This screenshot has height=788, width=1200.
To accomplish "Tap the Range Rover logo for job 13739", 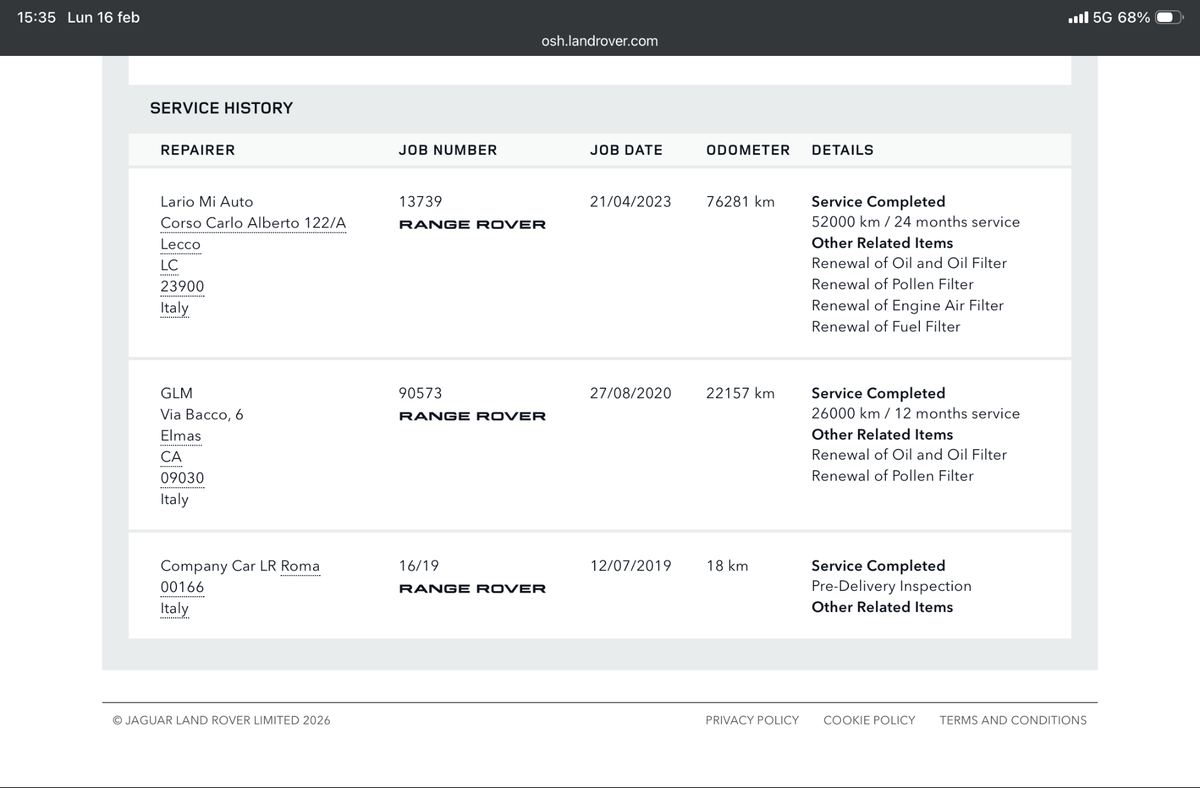I will [x=472, y=224].
